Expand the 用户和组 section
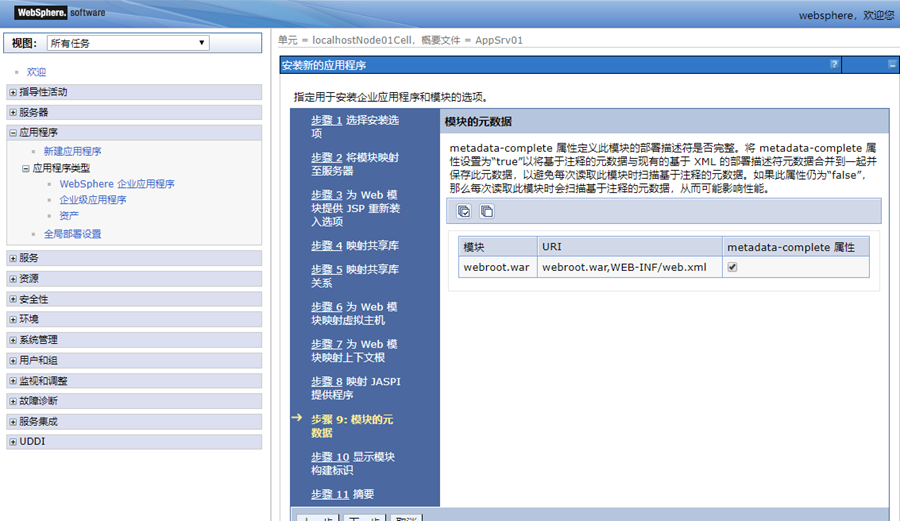 click(x=13, y=360)
